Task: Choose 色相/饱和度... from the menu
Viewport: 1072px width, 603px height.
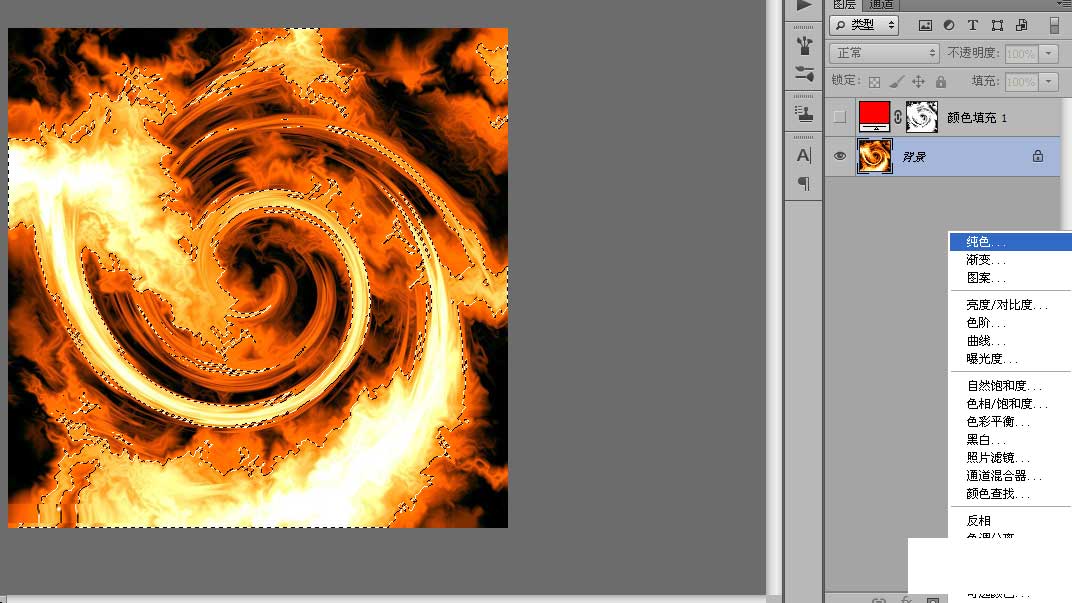Action: pos(1010,403)
